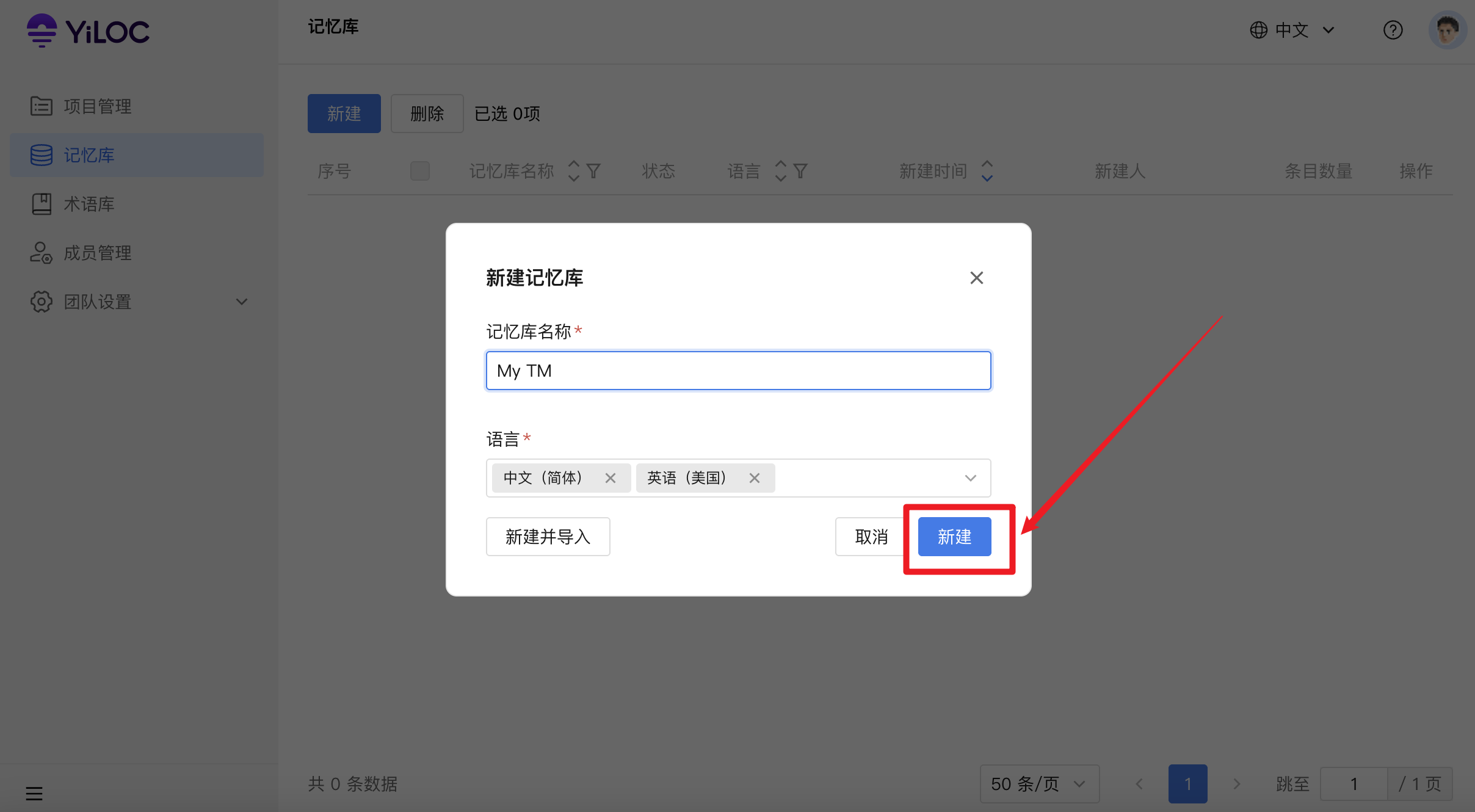Close the 新建记忆库 dialog
1475x812 pixels.
[977, 278]
